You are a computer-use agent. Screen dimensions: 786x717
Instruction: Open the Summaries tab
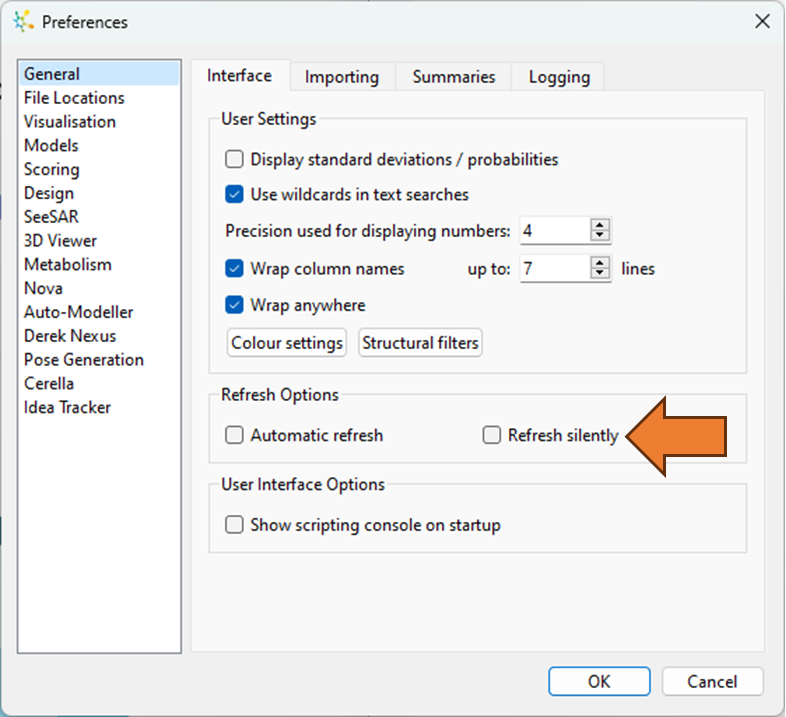coord(454,77)
